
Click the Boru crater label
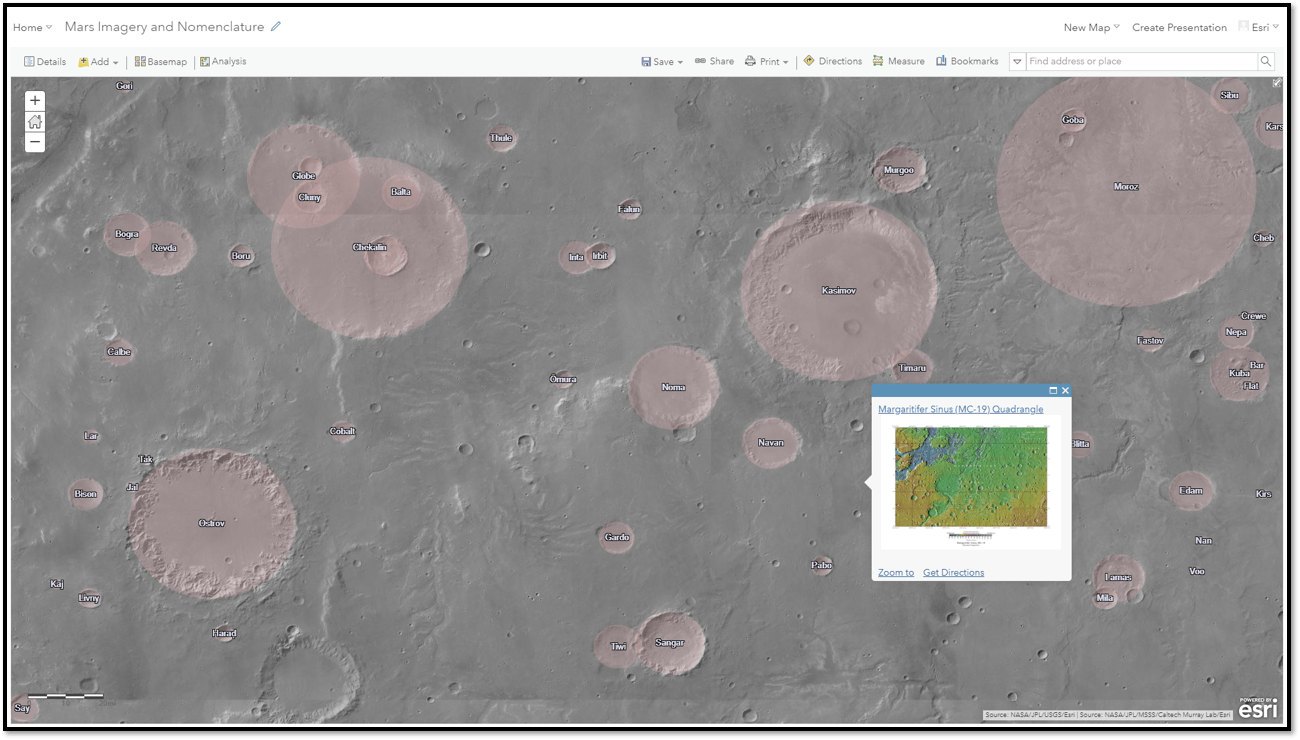(241, 256)
